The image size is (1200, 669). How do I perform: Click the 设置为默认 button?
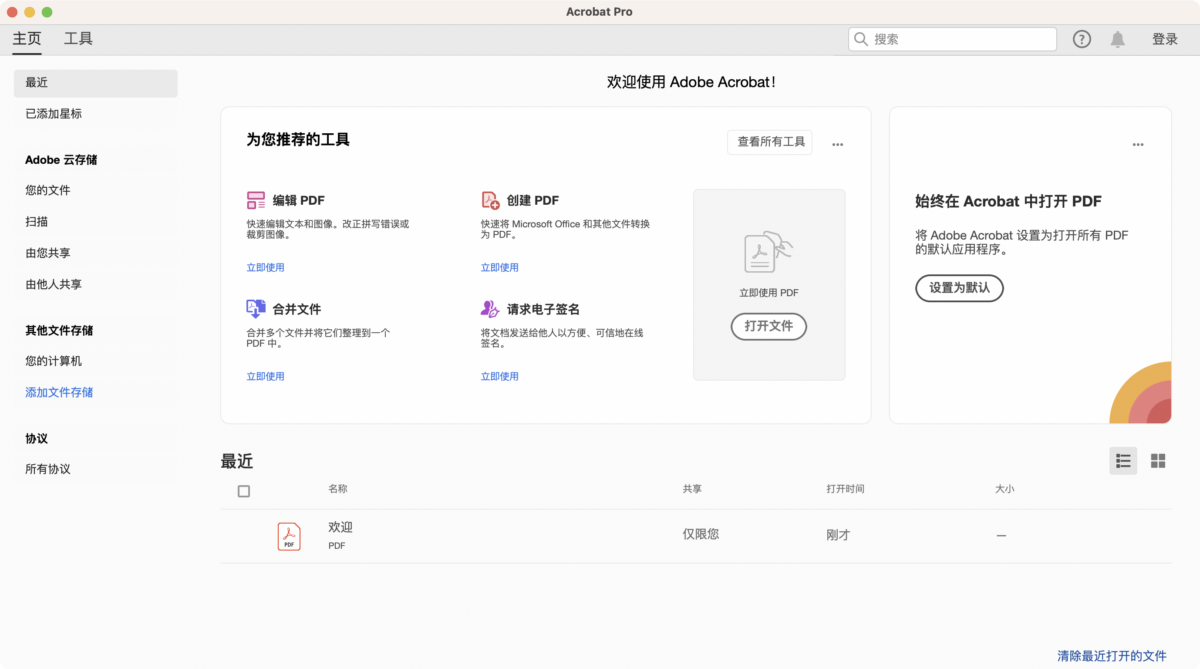pyautogui.click(x=959, y=288)
